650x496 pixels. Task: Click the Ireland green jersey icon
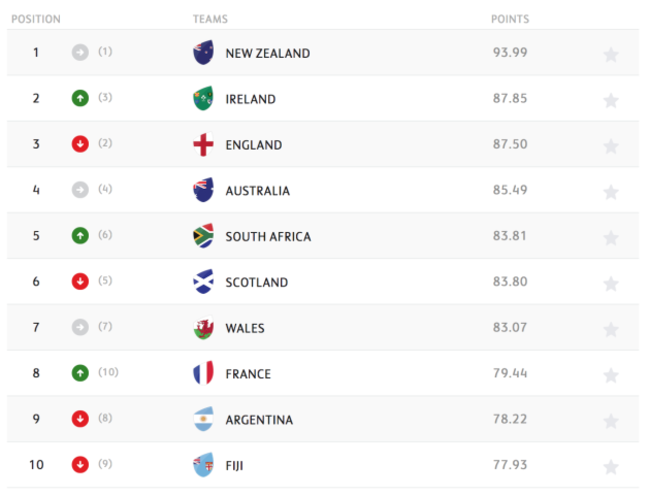pos(203,99)
